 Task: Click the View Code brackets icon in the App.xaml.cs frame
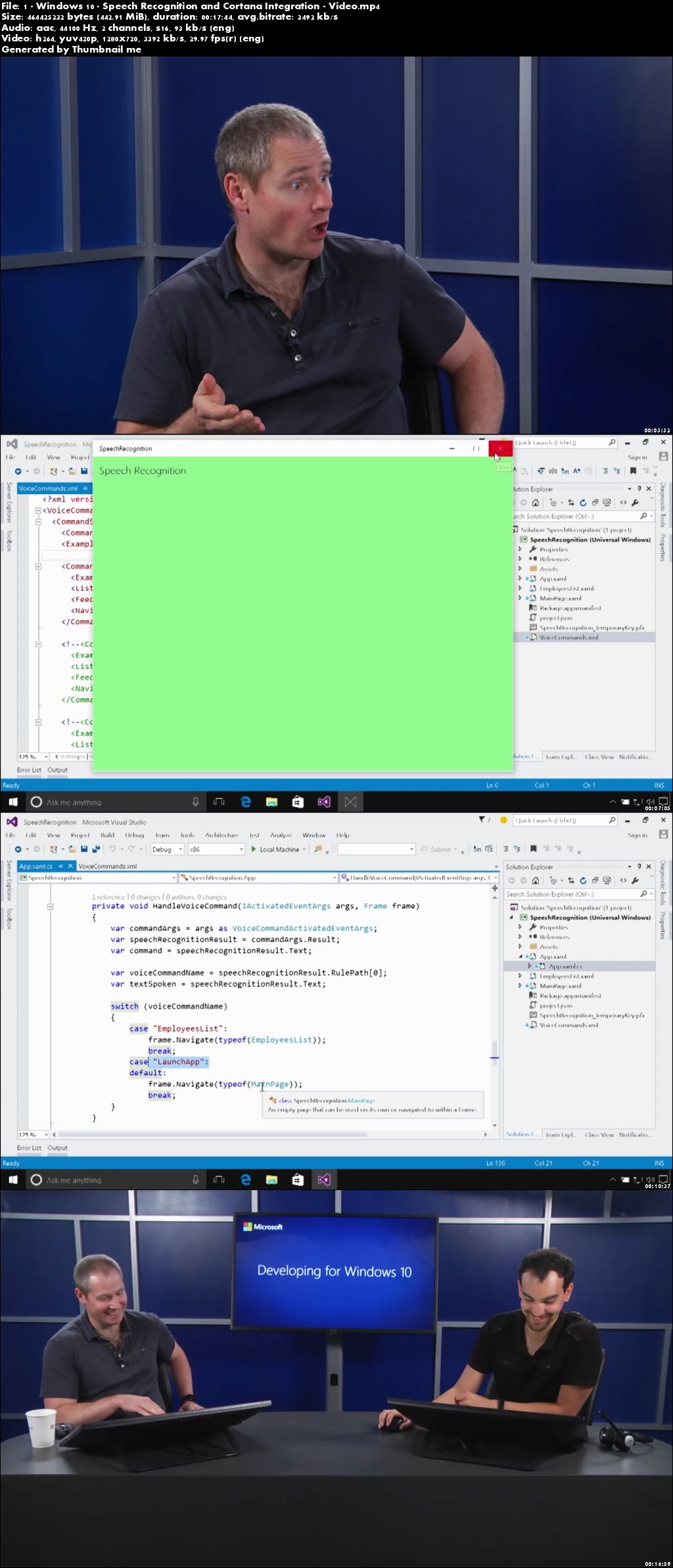click(623, 881)
